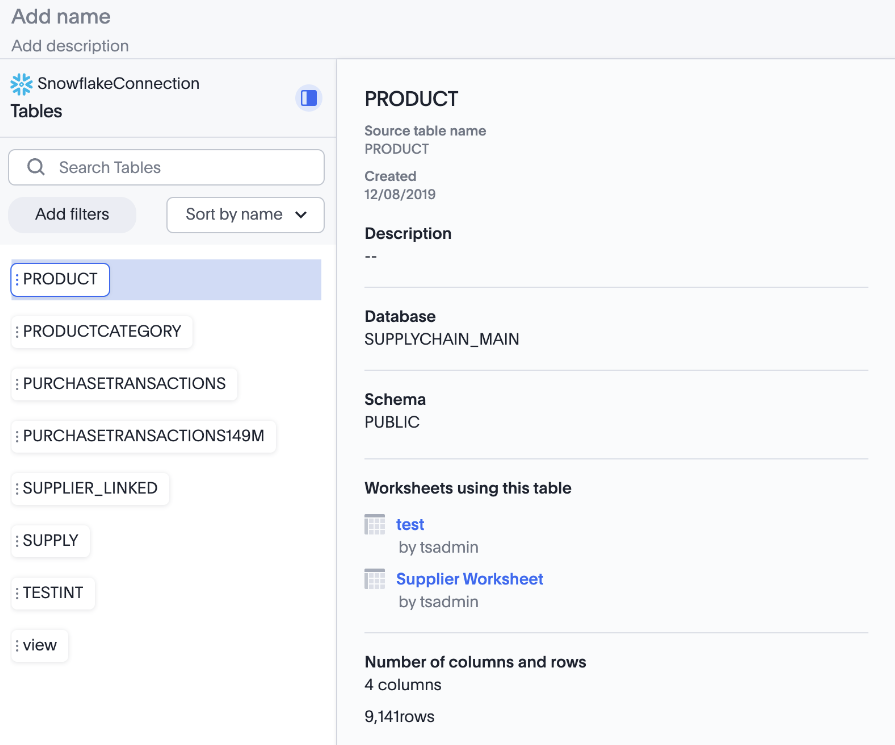The width and height of the screenshot is (895, 745).
Task: Select the SUPPLIER_LINKED table
Action: 90,489
